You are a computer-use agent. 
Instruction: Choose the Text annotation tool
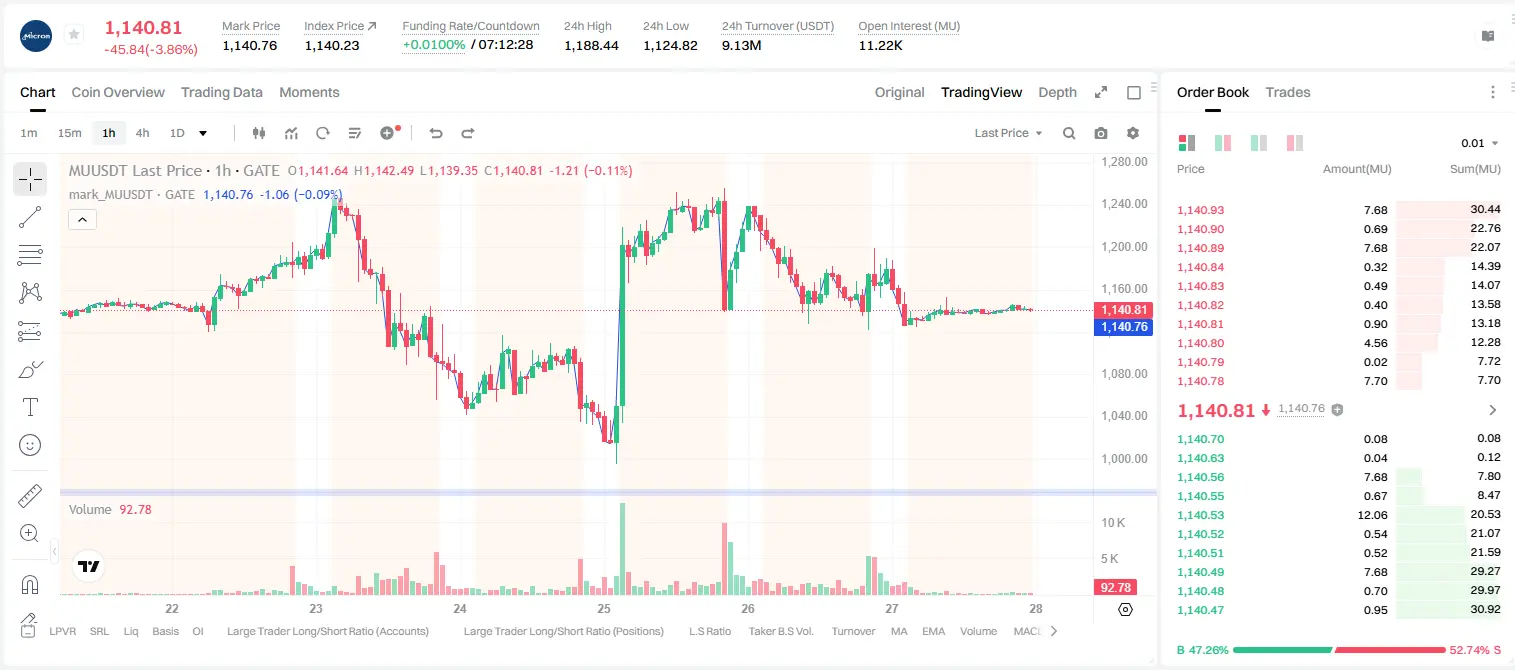coord(30,407)
